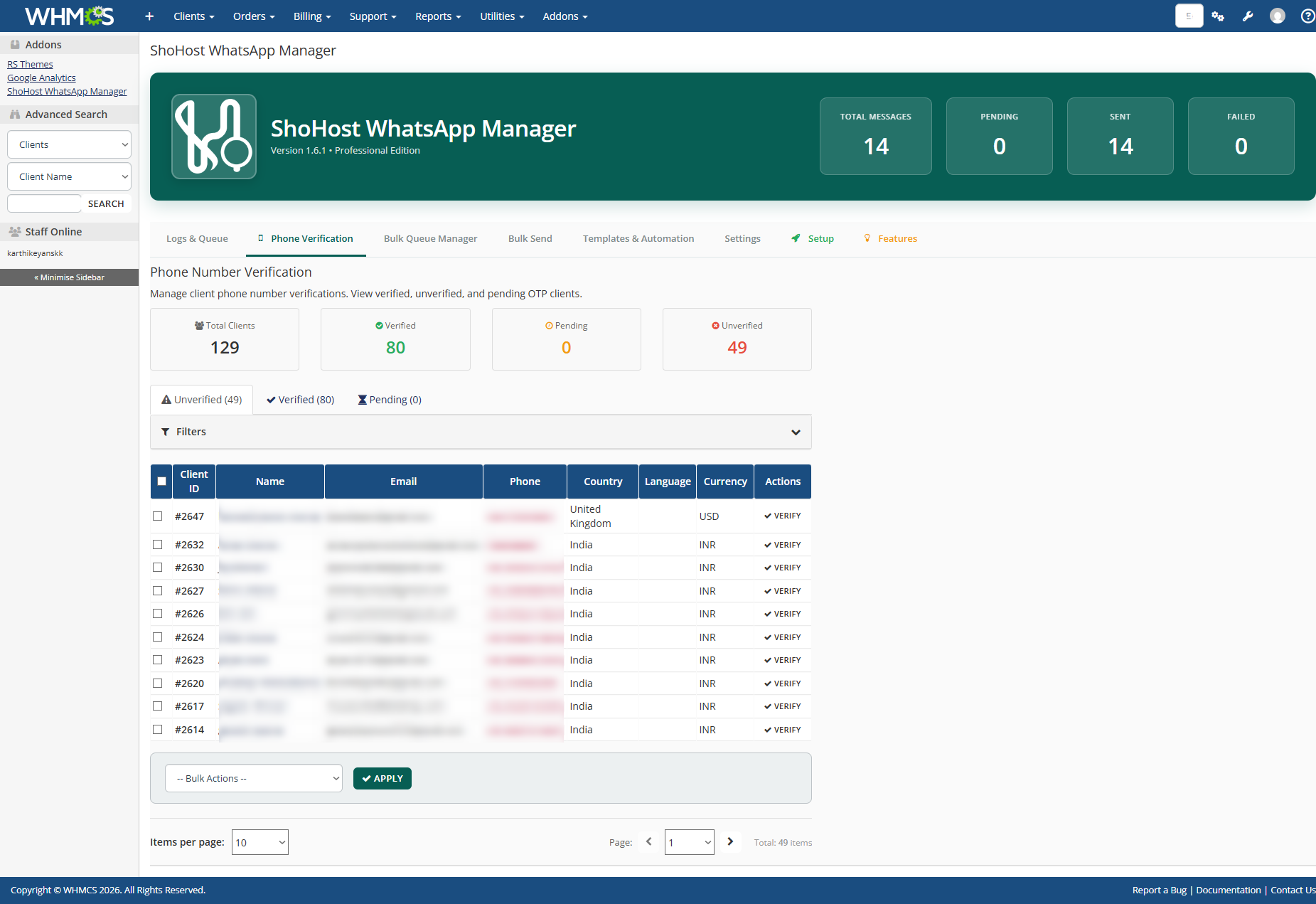Open the Google Analytics addon link
The width and height of the screenshot is (1316, 904).
point(41,78)
